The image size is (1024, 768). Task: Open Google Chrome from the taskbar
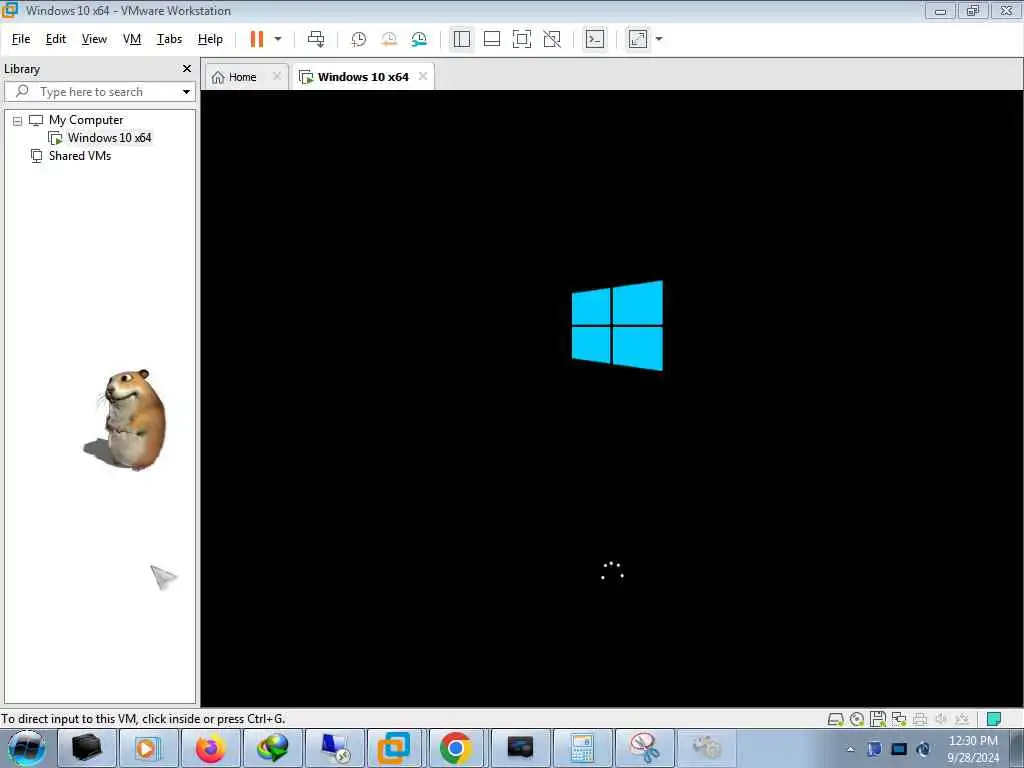click(x=456, y=748)
